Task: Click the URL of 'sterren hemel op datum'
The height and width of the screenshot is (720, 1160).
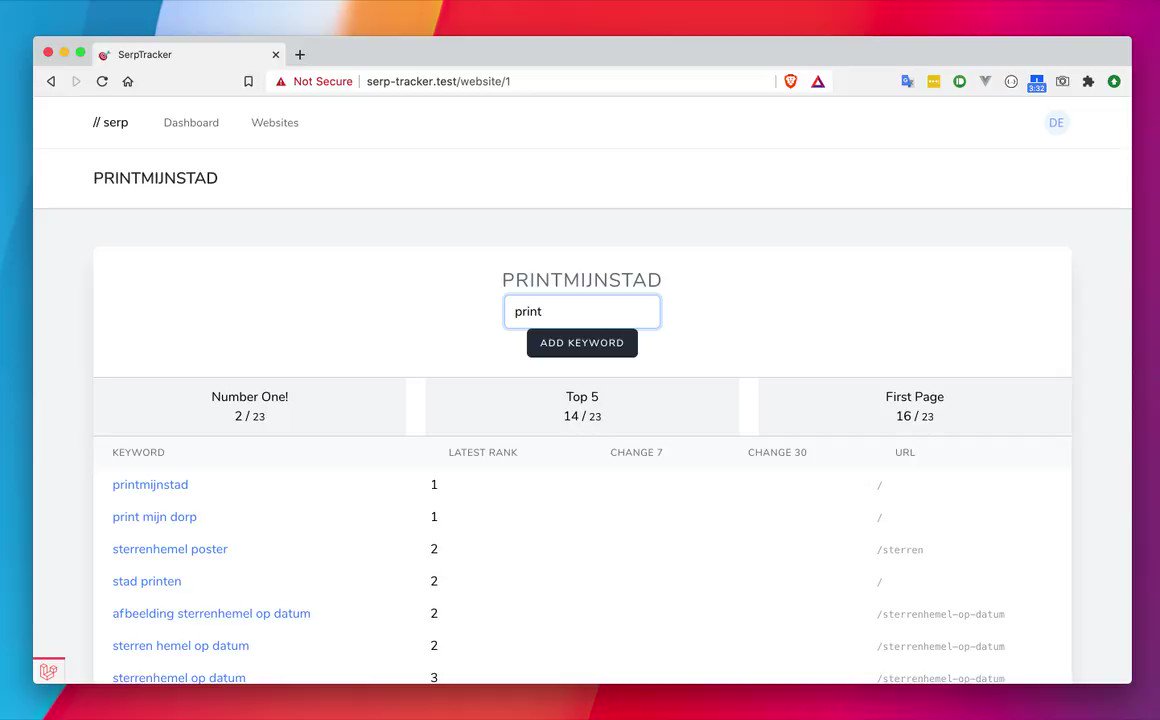Action: pyautogui.click(x=940, y=647)
